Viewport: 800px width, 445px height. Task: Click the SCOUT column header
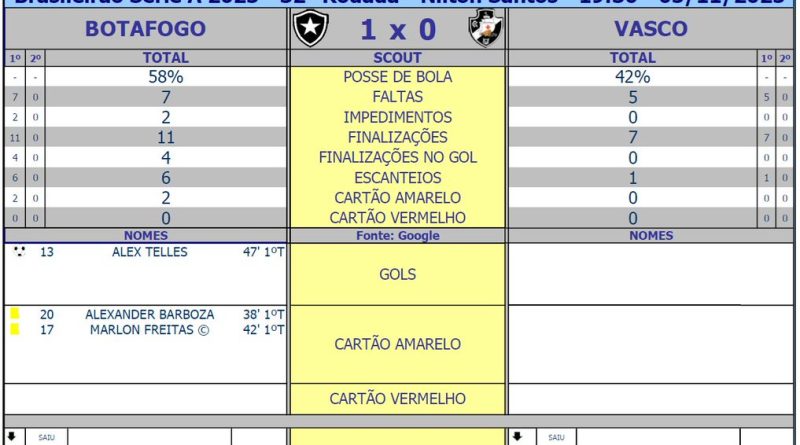pos(397,58)
